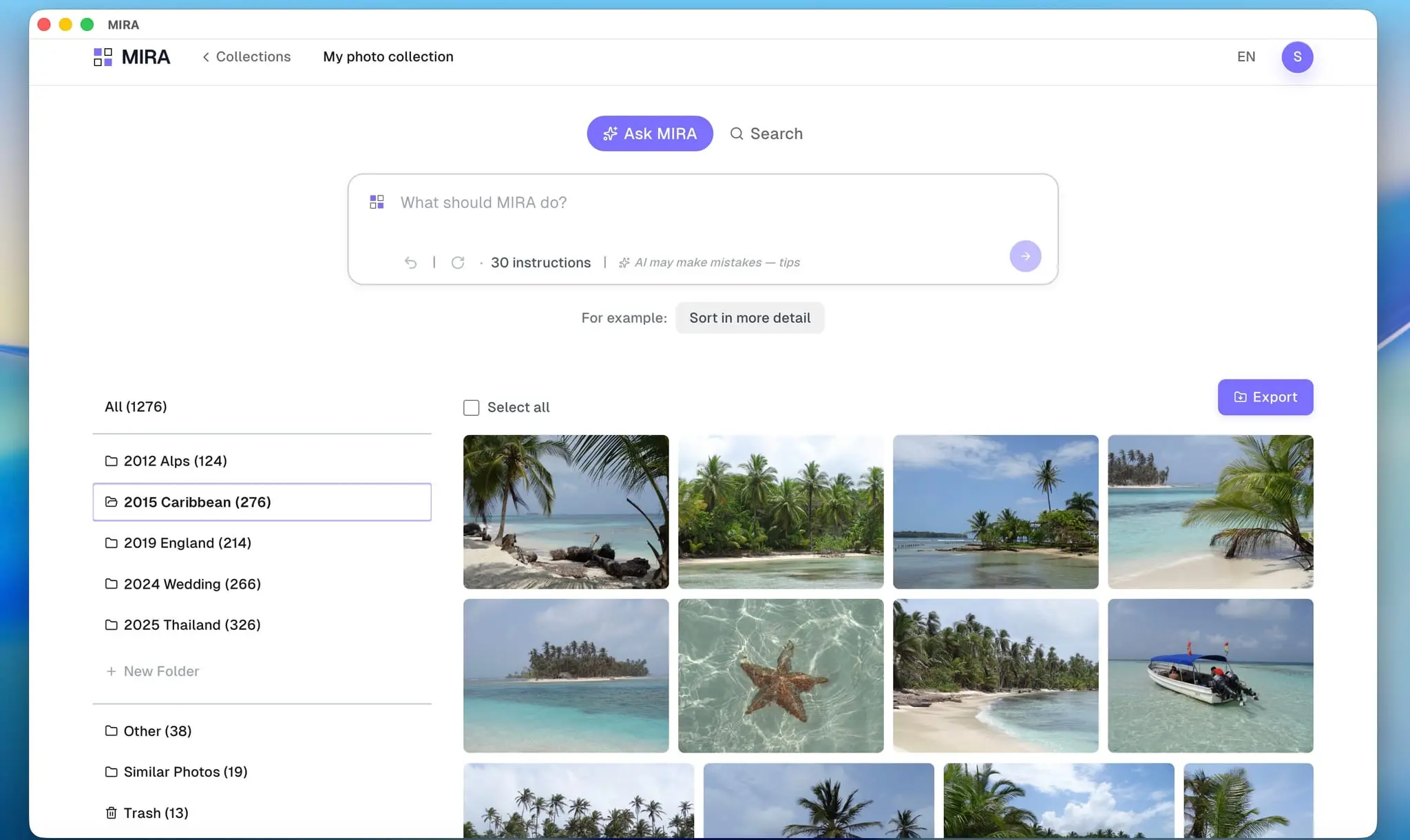The image size is (1410, 840).
Task: Redo the MIRA instruction with refresh icon
Action: (x=458, y=262)
